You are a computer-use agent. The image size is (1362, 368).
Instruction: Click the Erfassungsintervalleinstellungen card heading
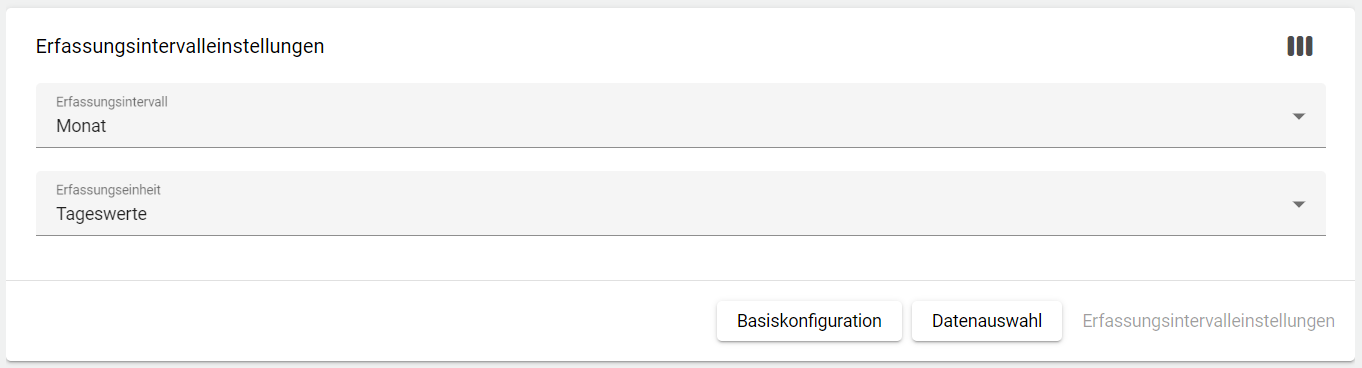coord(180,46)
